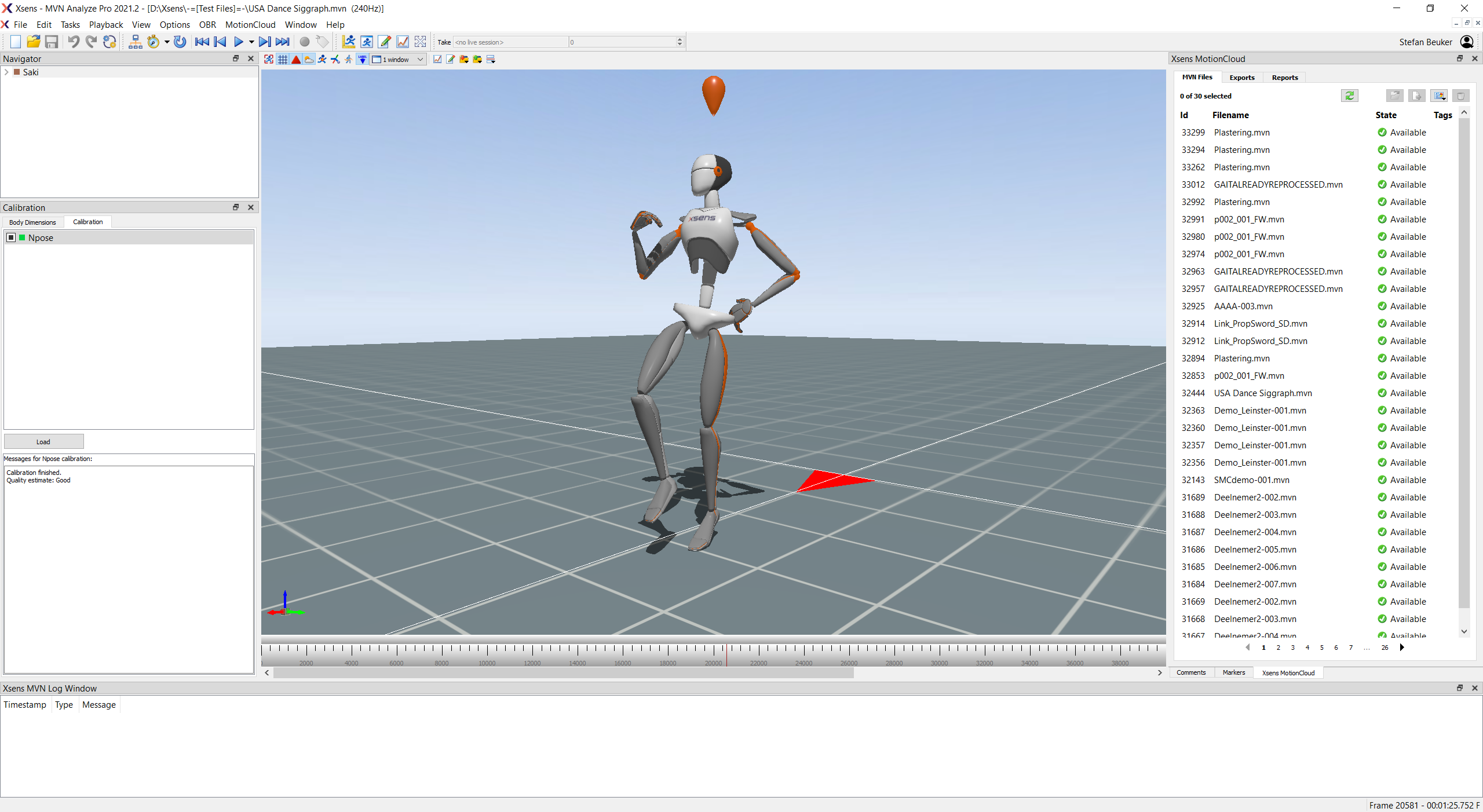Expand the Saki item in the Navigator
This screenshot has width=1483, height=812.
(7, 72)
